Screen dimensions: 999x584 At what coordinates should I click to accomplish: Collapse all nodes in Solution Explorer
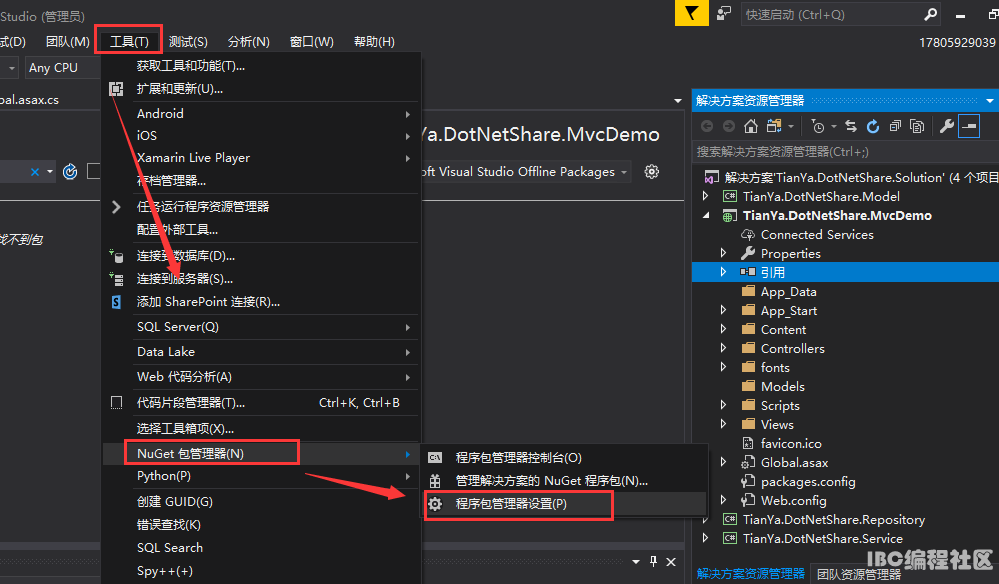tap(895, 126)
